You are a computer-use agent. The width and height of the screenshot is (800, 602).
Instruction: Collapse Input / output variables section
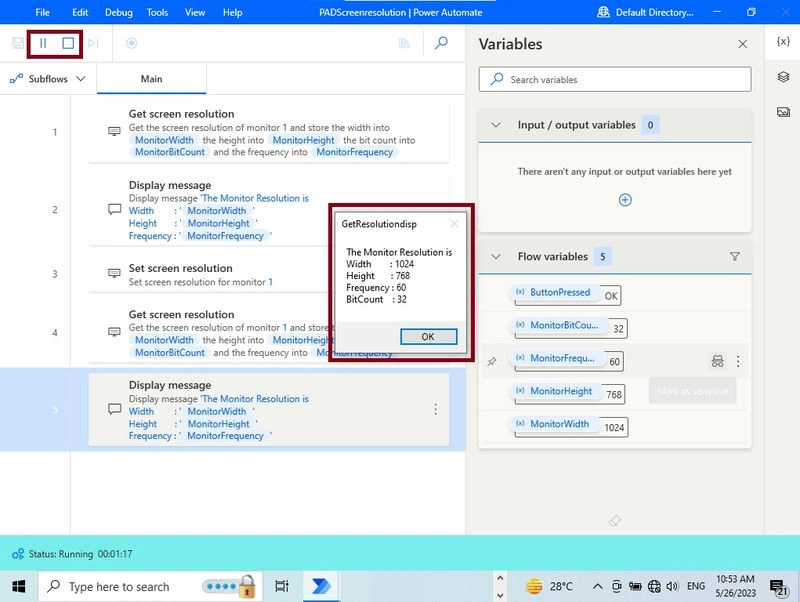point(496,124)
